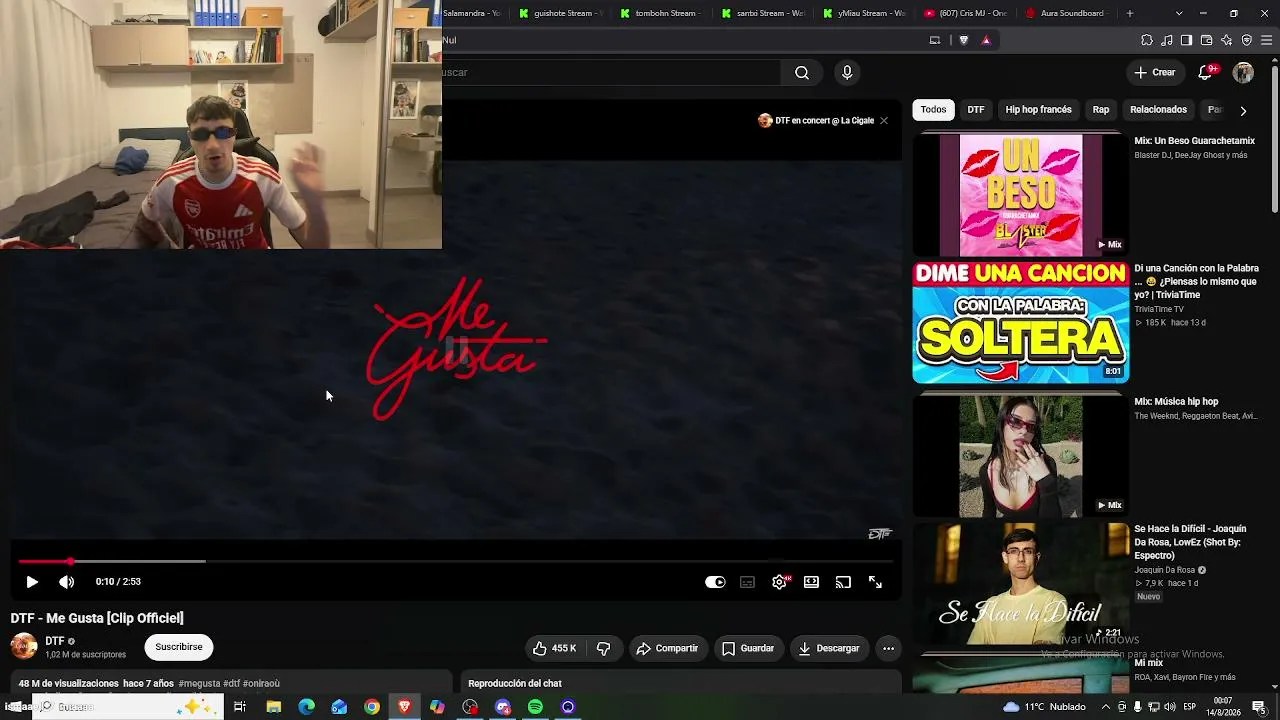Open the Crear menu
Viewport: 1280px width, 720px height.
tap(1155, 72)
